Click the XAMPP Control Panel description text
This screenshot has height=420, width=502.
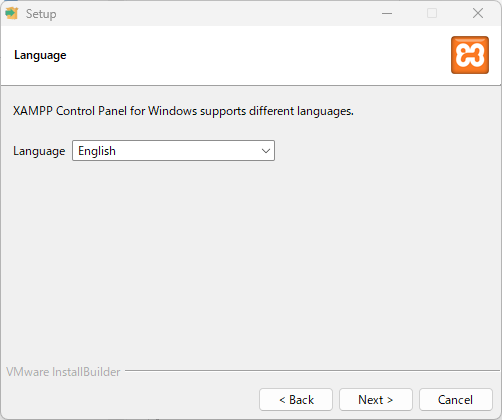click(x=183, y=111)
